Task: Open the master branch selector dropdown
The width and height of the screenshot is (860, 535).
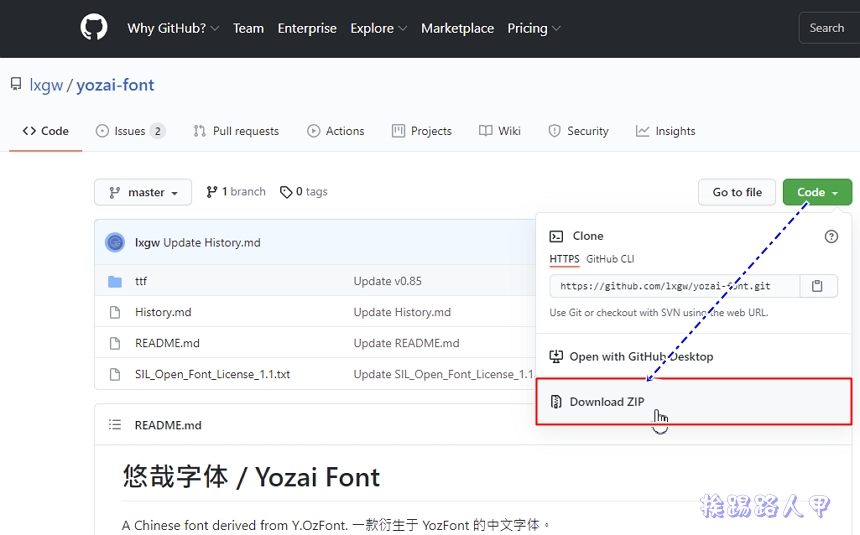Action: pos(143,192)
